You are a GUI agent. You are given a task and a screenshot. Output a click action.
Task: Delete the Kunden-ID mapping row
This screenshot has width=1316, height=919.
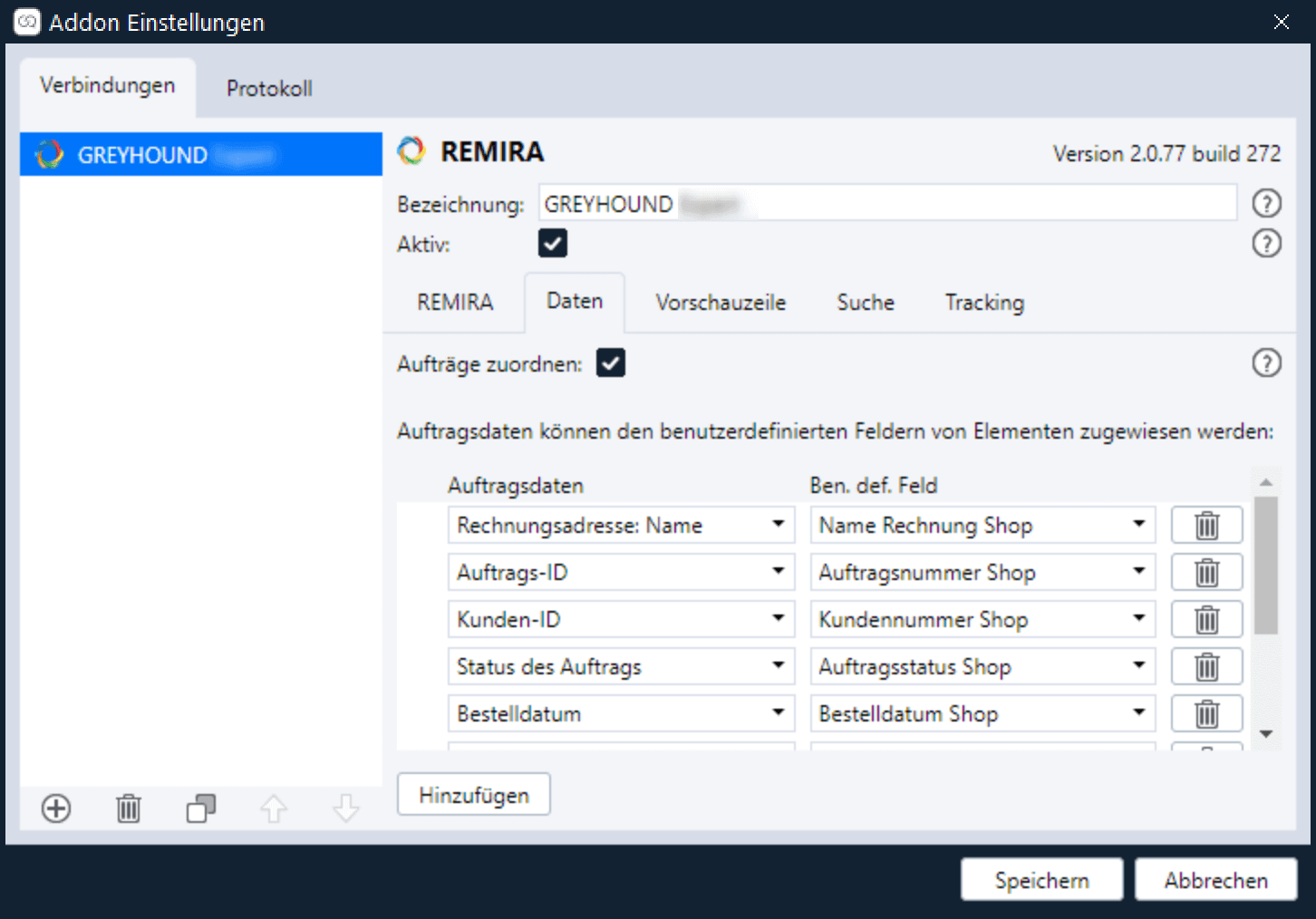1206,619
